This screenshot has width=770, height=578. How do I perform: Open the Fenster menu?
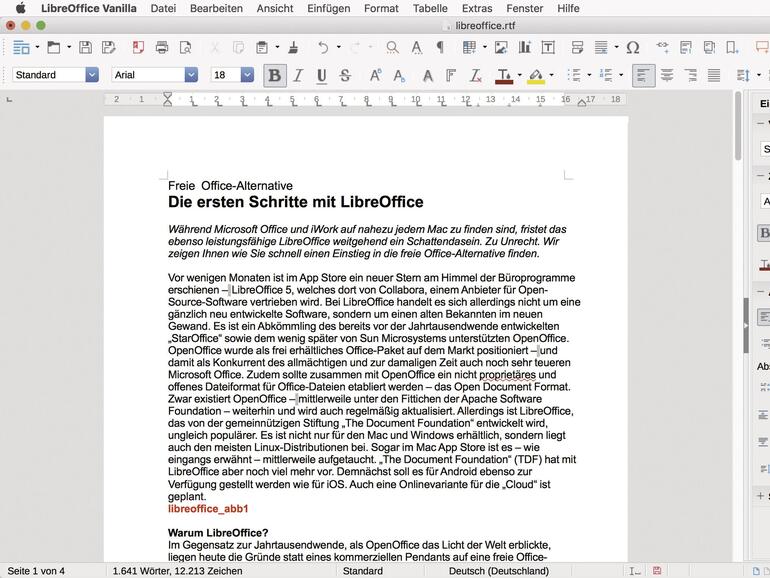[524, 8]
